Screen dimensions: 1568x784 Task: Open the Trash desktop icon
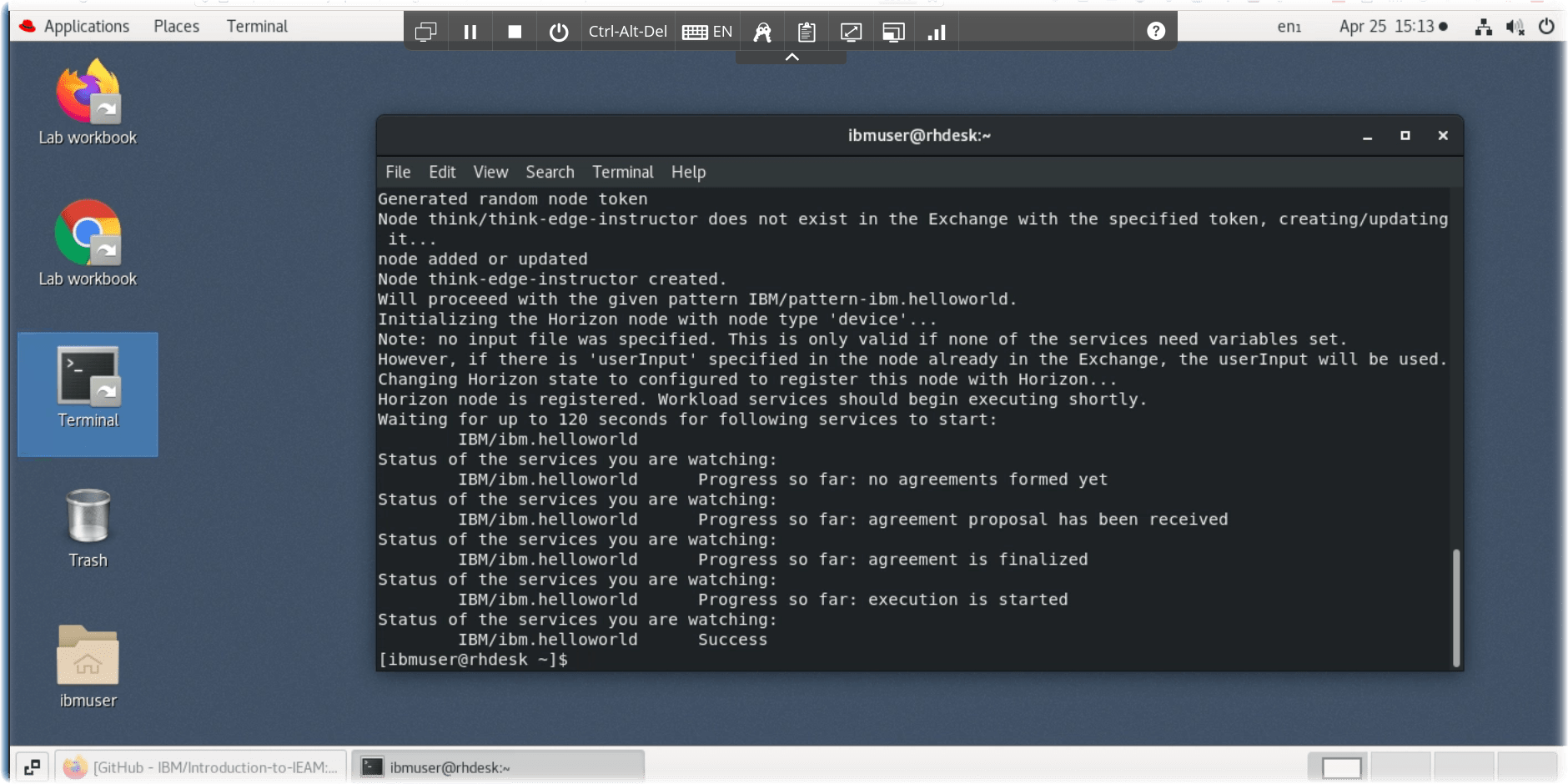pyautogui.click(x=88, y=528)
